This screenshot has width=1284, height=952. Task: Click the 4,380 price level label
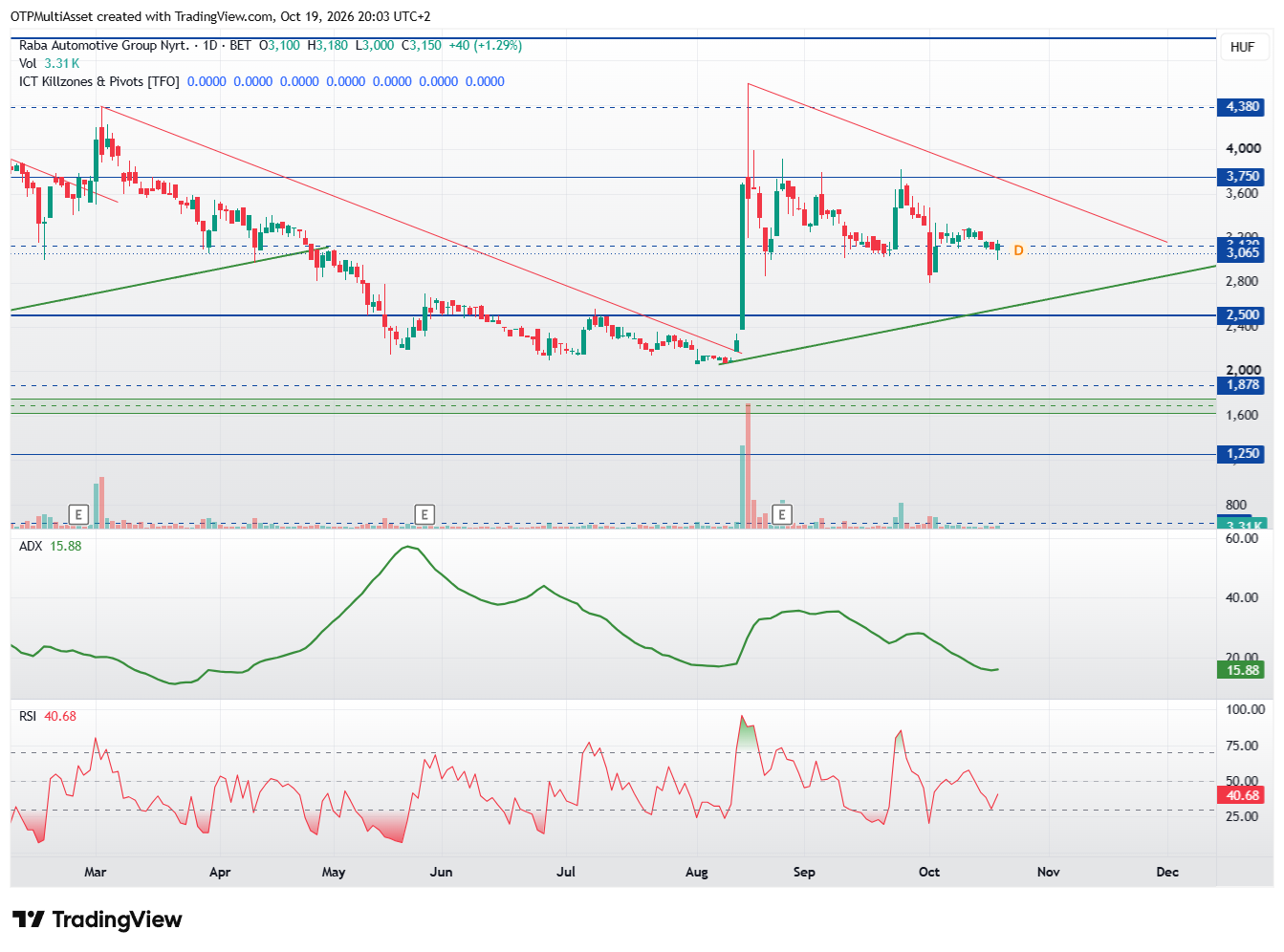click(1243, 106)
